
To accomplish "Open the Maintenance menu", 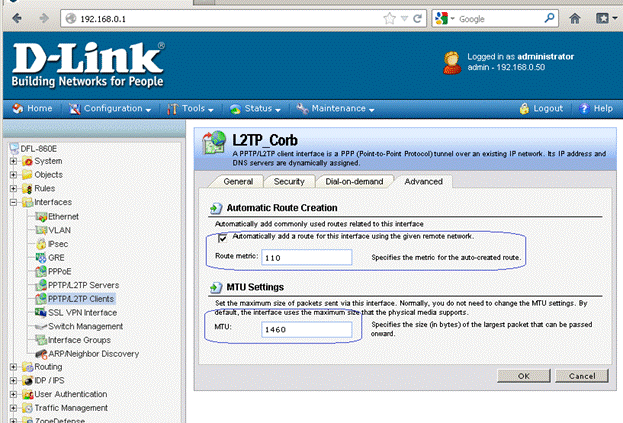I will [336, 108].
